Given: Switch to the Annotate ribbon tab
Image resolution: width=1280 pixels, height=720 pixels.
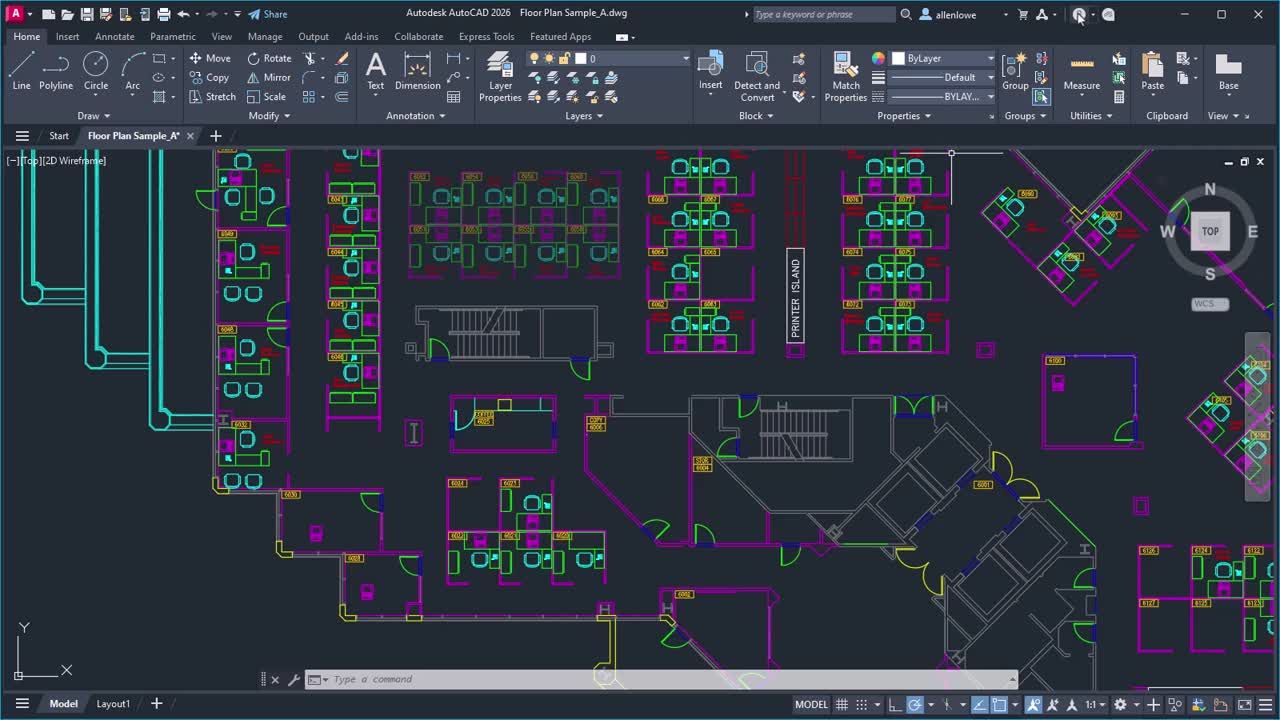Looking at the screenshot, I should tap(114, 36).
